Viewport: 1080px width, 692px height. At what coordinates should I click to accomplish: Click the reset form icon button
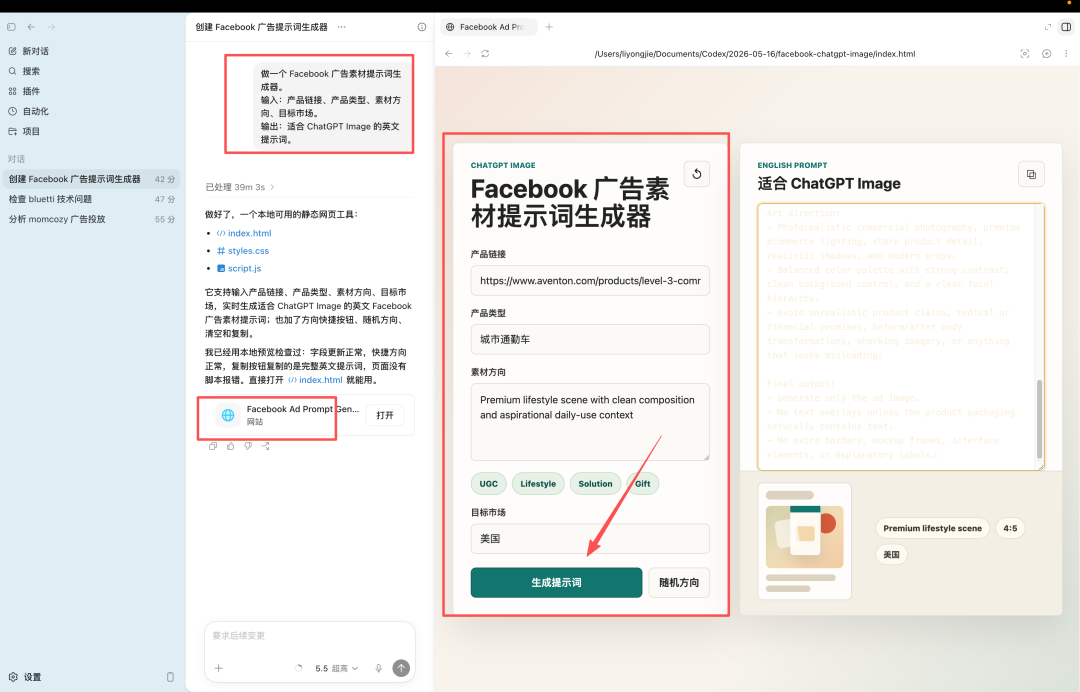(x=696, y=174)
